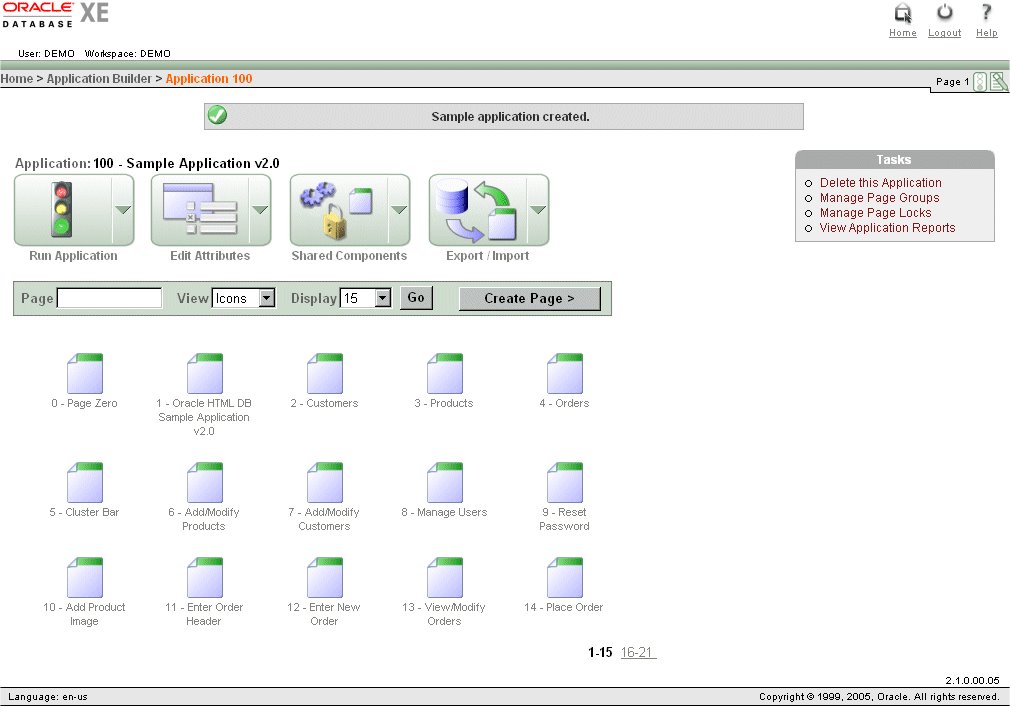This screenshot has width=1010, height=717.
Task: Click View Application Reports task link
Action: [x=887, y=227]
